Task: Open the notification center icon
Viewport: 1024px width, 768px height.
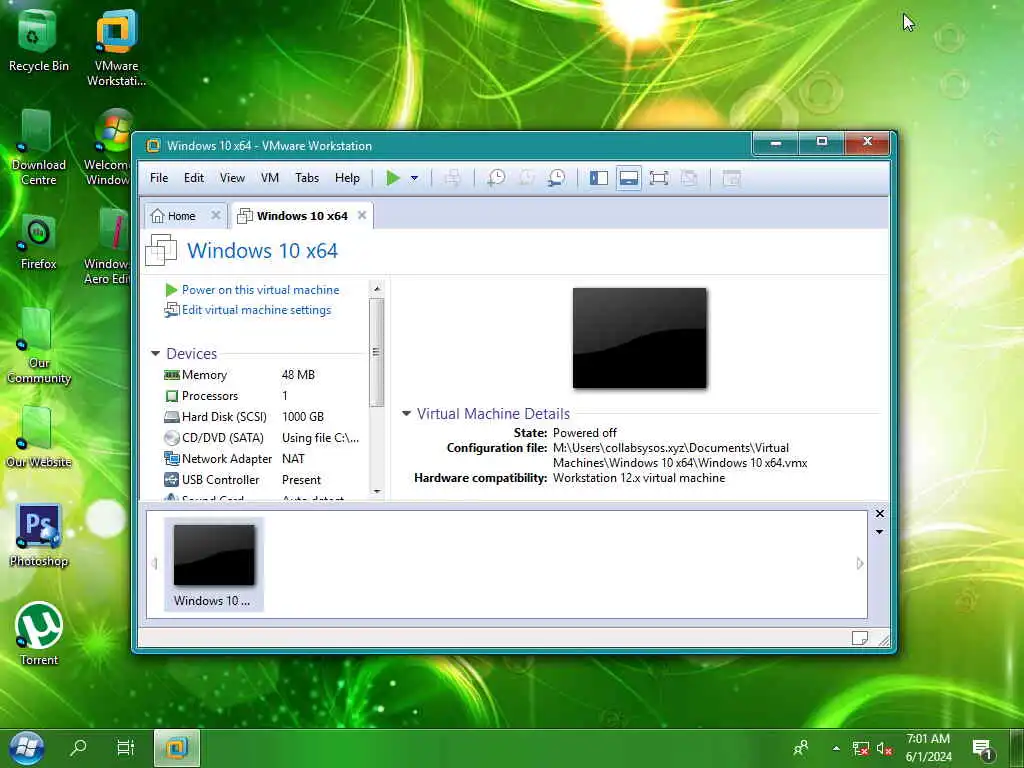Action: pyautogui.click(x=982, y=749)
